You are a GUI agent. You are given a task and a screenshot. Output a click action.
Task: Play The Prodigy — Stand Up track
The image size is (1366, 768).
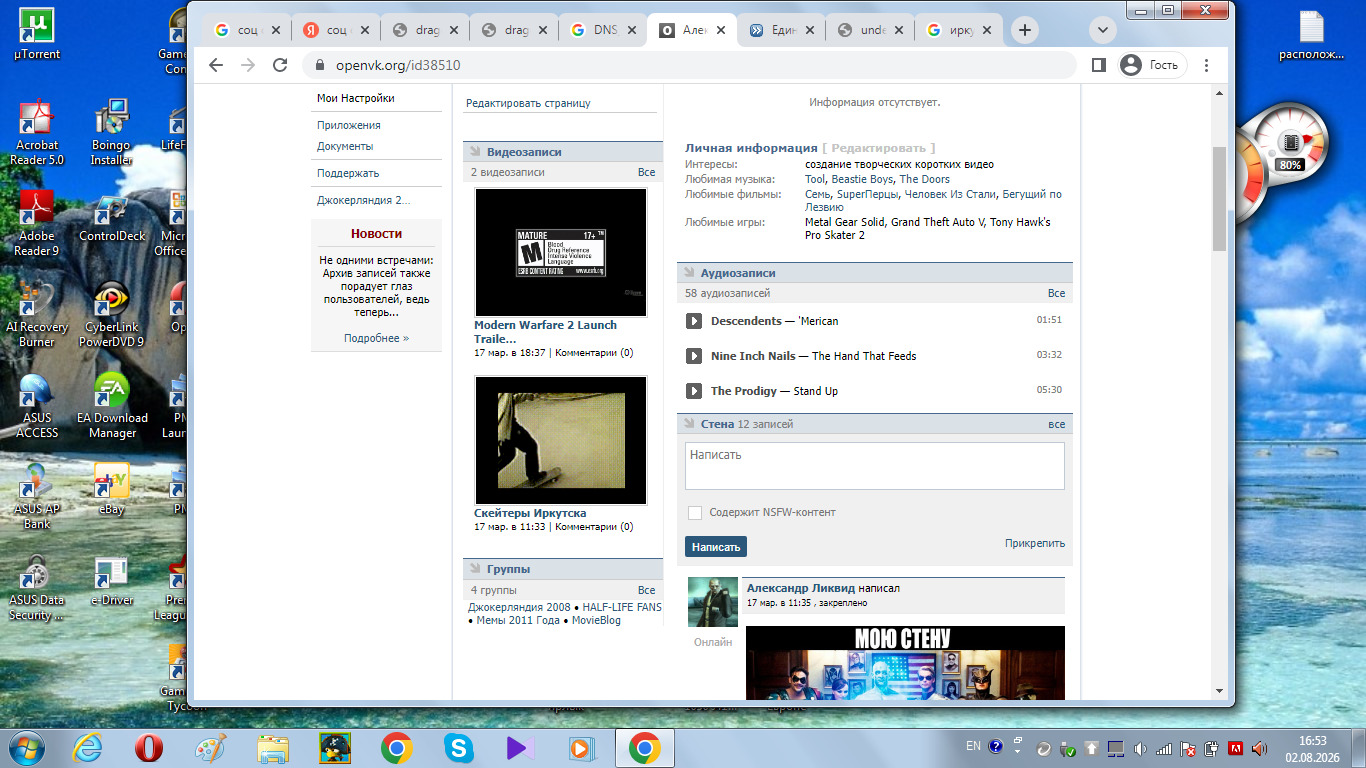point(694,391)
